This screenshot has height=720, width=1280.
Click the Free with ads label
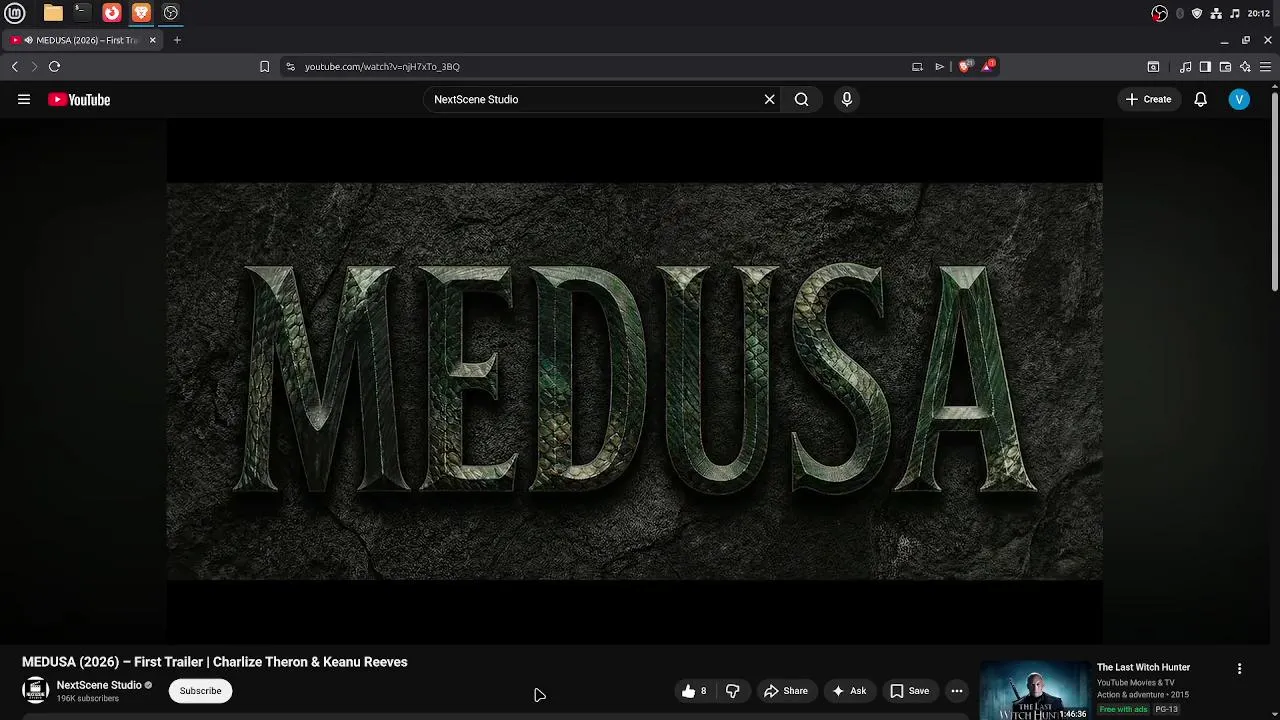pos(1123,709)
